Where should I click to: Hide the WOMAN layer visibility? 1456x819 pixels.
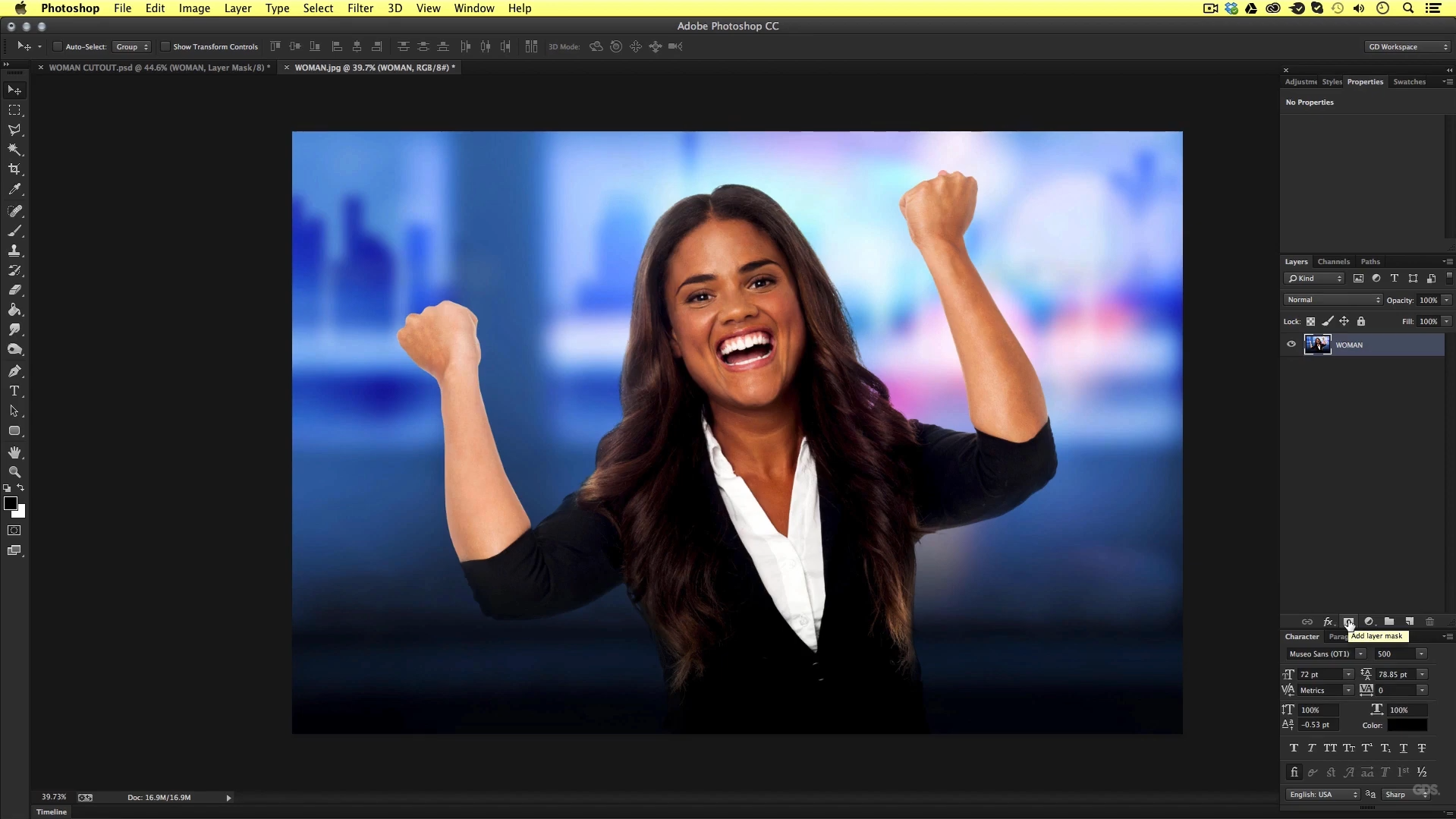coord(1291,344)
